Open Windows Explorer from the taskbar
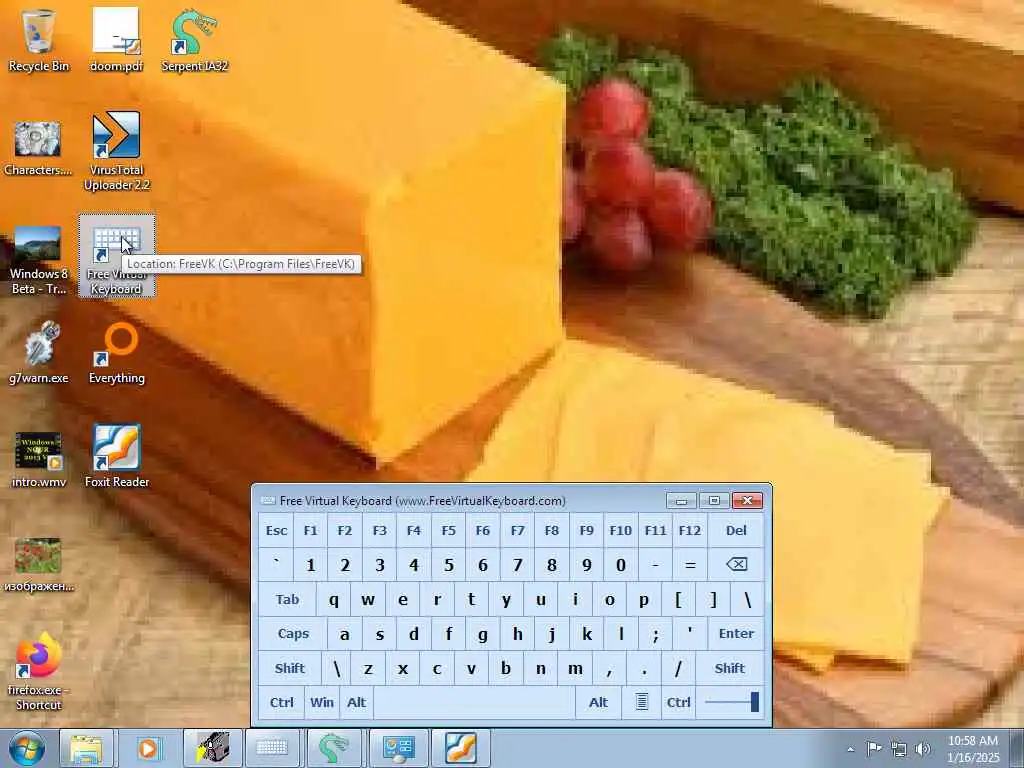1024x768 pixels. coord(86,748)
